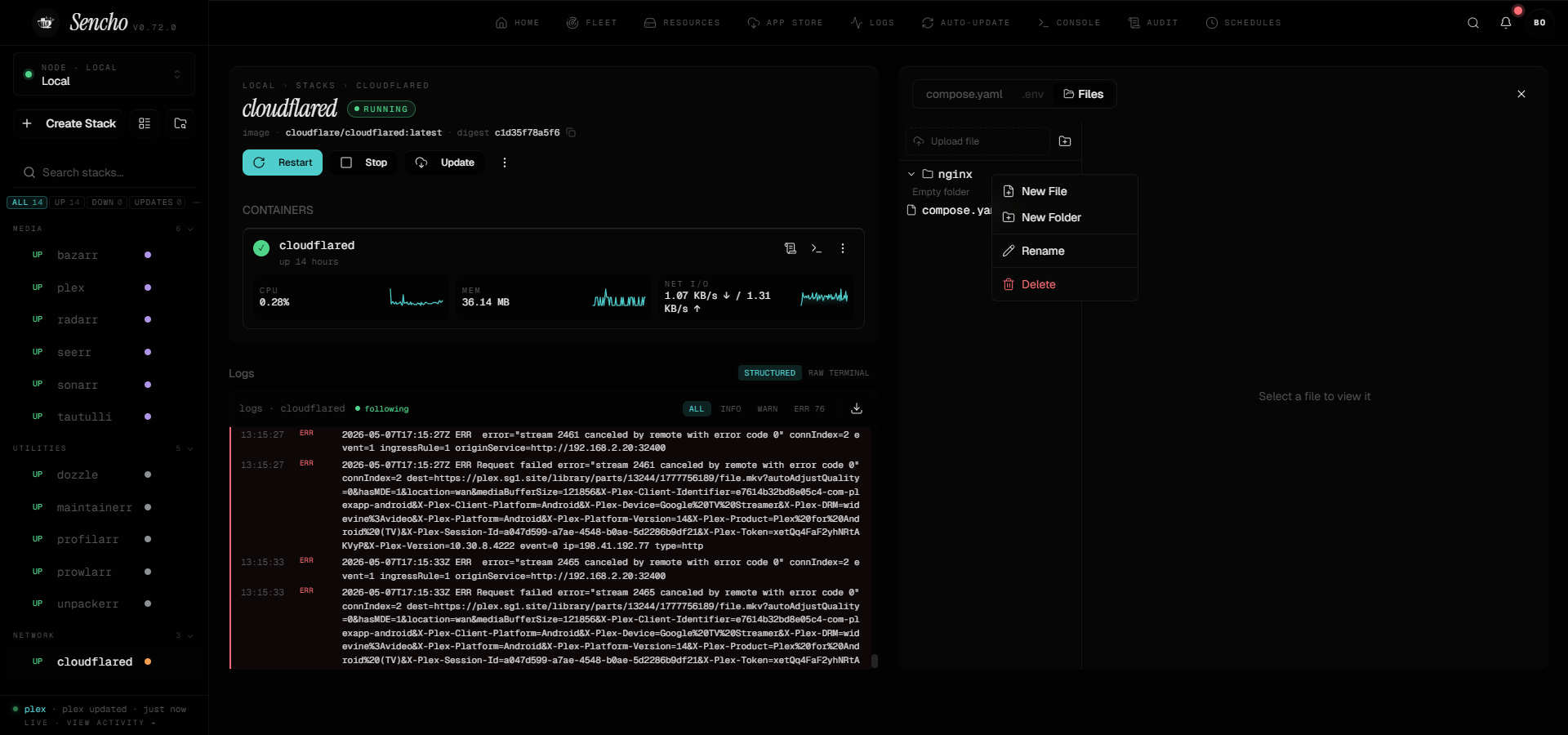
Task: Open Resources in top navigation
Action: coord(682,23)
